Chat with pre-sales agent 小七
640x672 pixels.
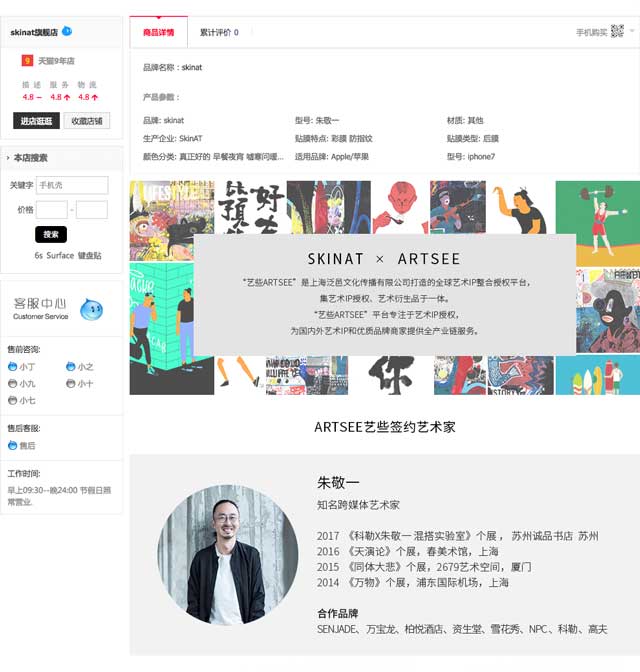pyautogui.click(x=21, y=401)
